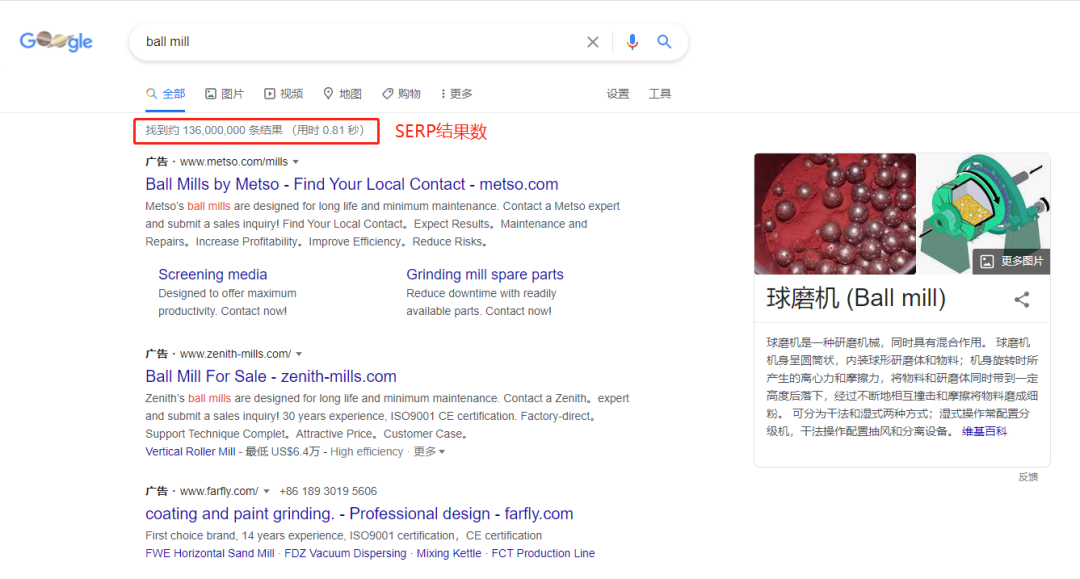This screenshot has width=1080, height=579.
Task: Open 更多图片 on the mill image
Action: coord(1012,262)
